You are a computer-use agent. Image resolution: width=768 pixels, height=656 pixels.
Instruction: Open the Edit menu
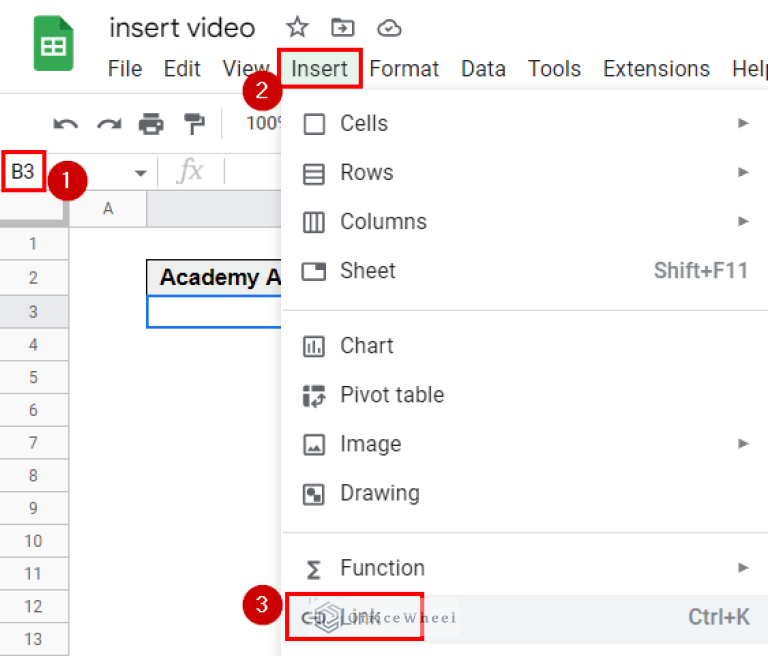coord(182,69)
